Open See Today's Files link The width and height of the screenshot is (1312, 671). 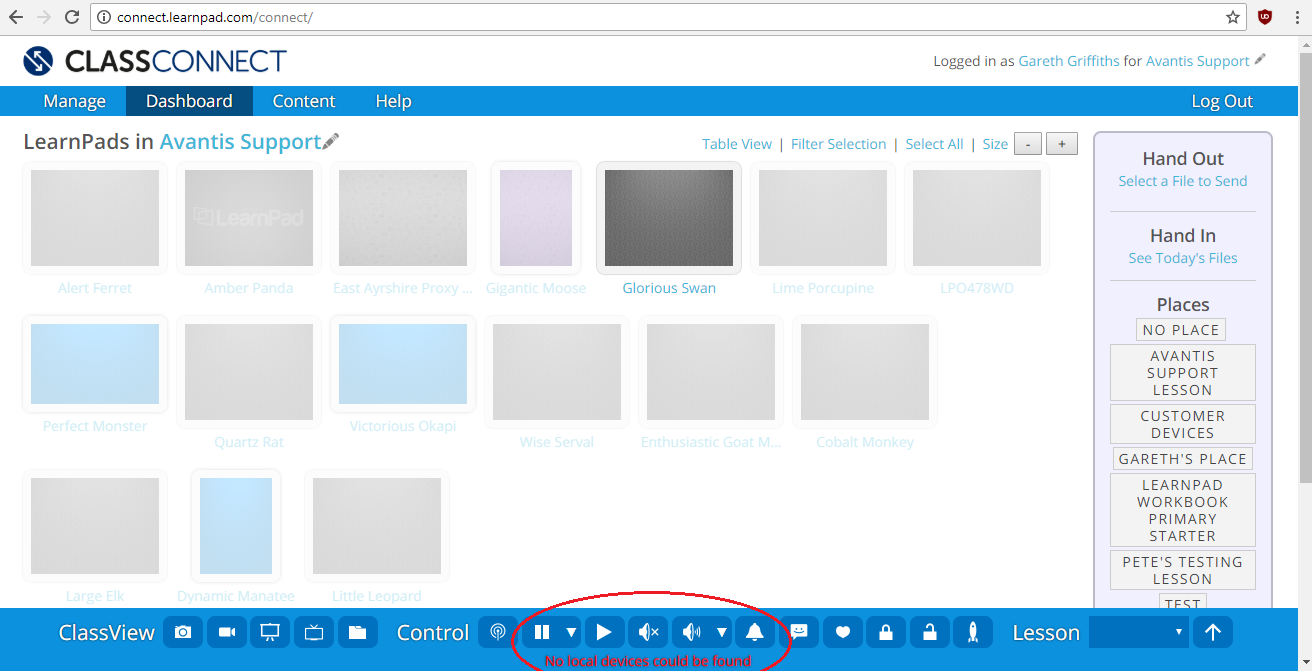click(x=1183, y=258)
